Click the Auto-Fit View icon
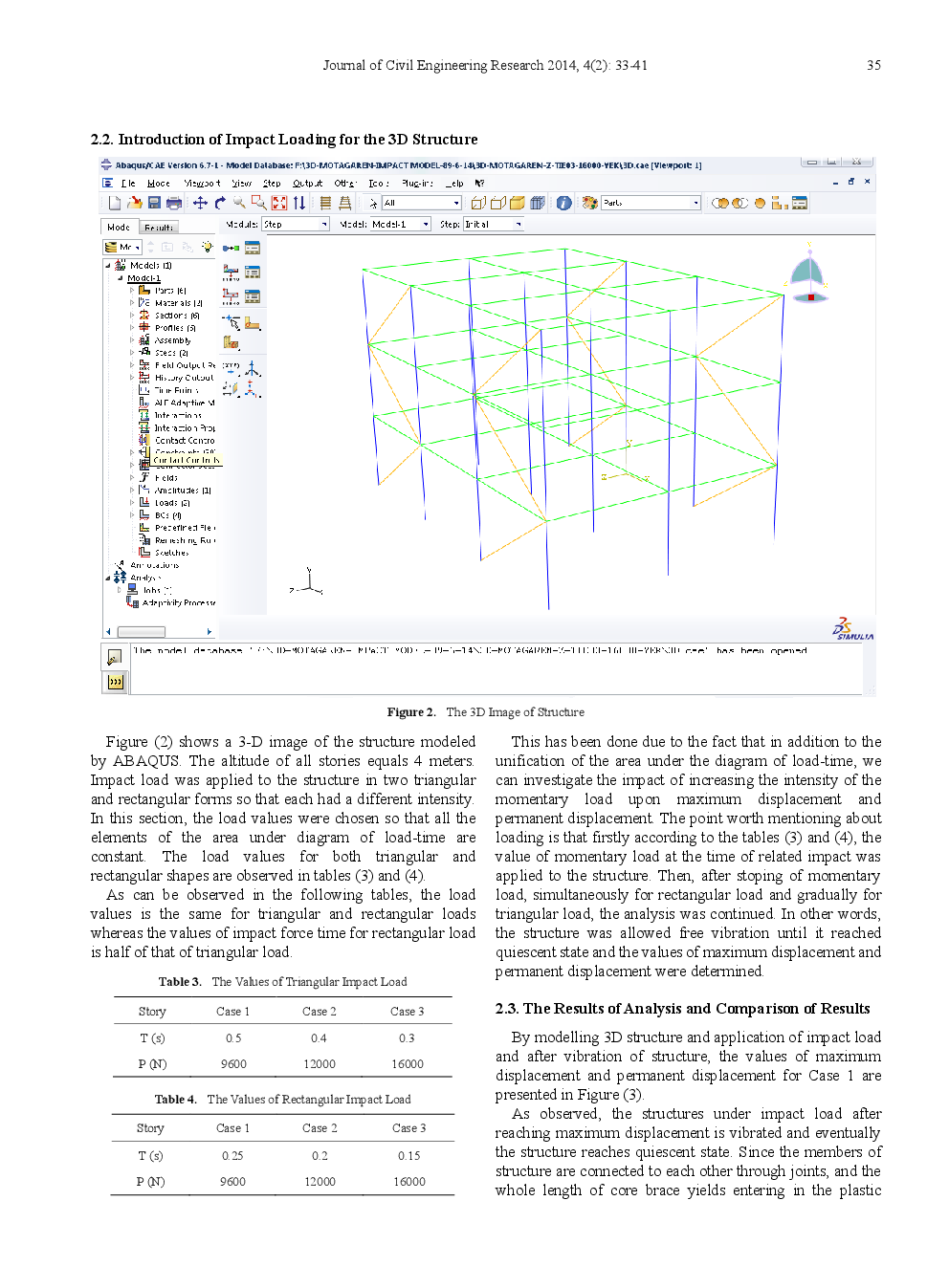The width and height of the screenshot is (949, 1288). [279, 203]
